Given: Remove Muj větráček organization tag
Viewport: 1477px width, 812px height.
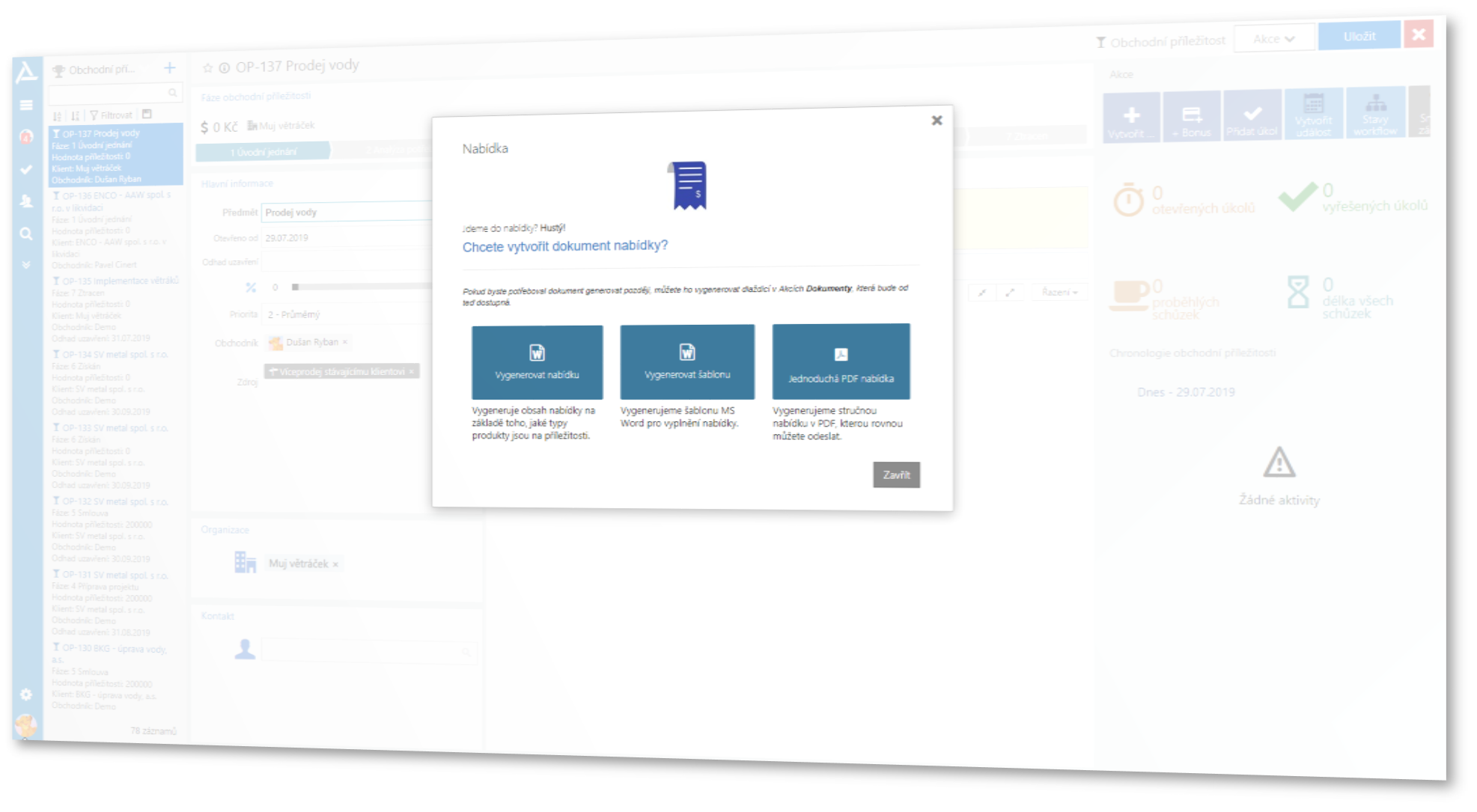Looking at the screenshot, I should click(x=335, y=564).
